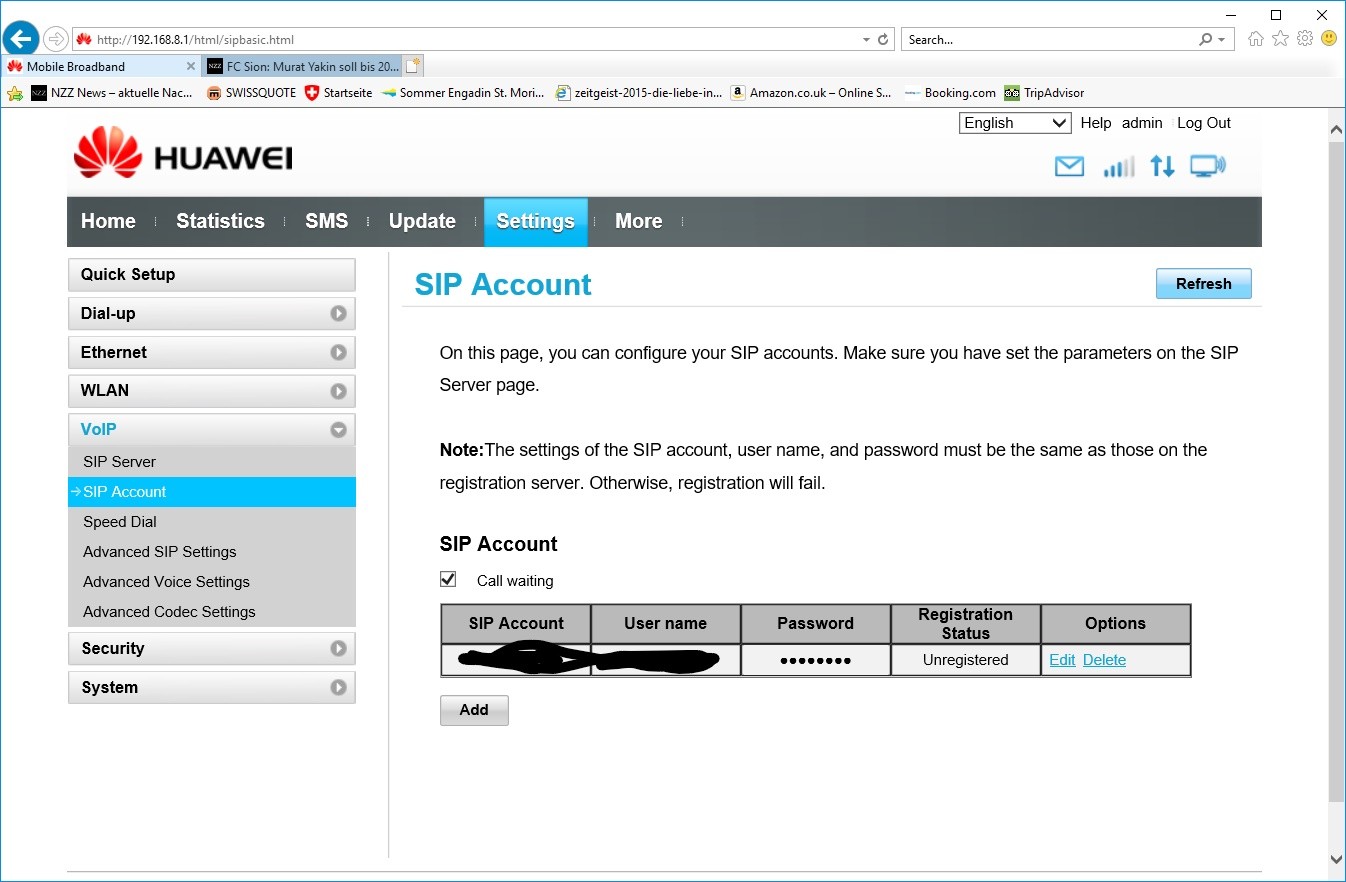
Task: Select Advanced Codec Settings in sidebar
Action: 169,612
